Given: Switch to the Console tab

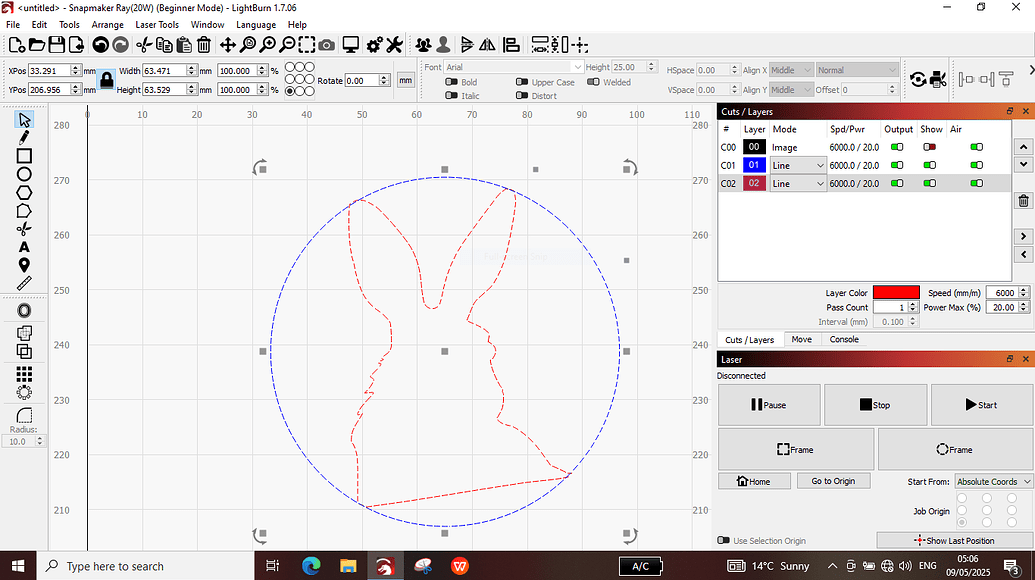Looking at the screenshot, I should [843, 339].
